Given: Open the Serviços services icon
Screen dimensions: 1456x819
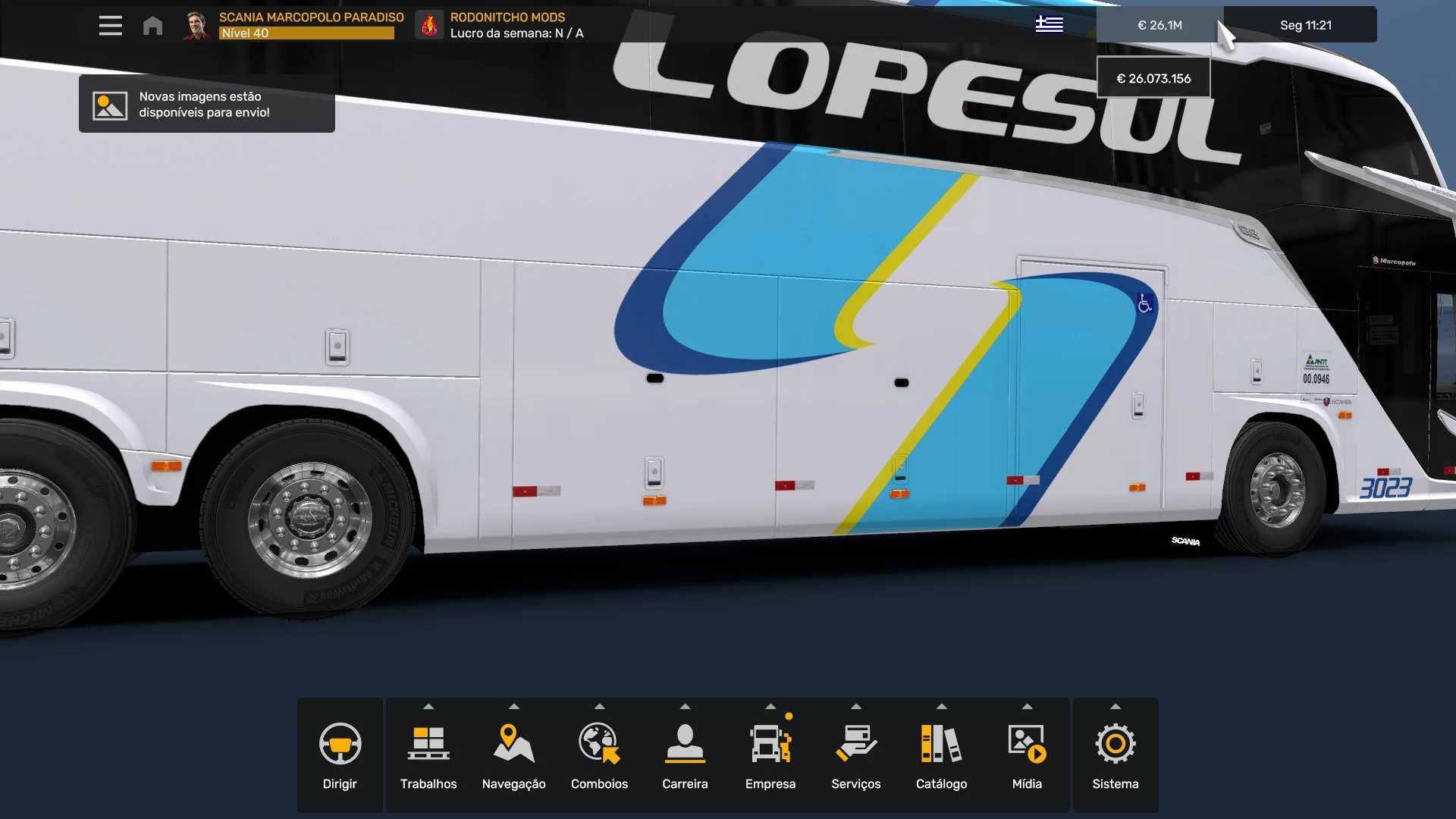Looking at the screenshot, I should coord(855,744).
